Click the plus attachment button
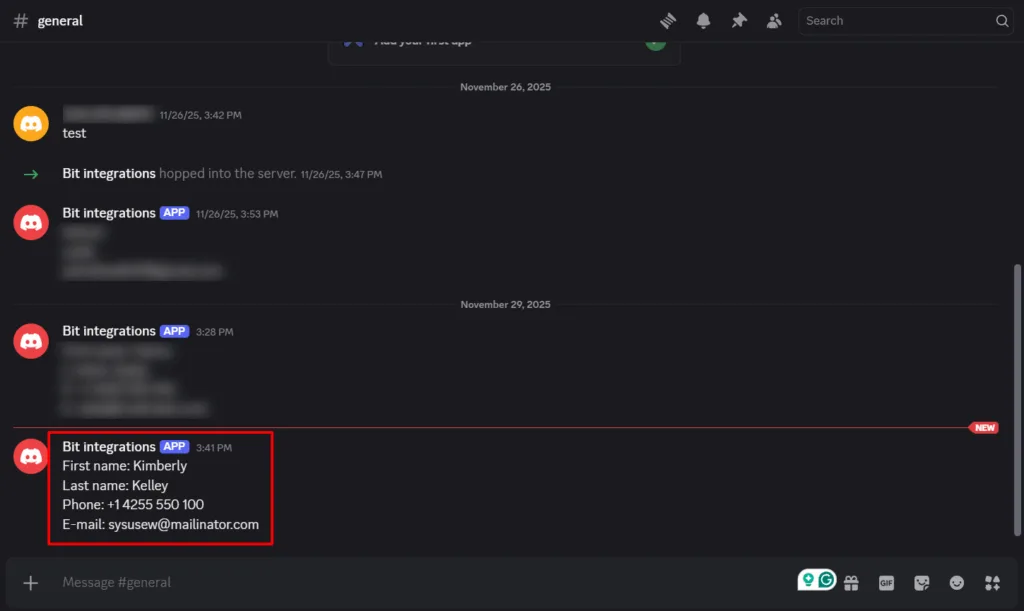The width and height of the screenshot is (1024, 611). [30, 582]
